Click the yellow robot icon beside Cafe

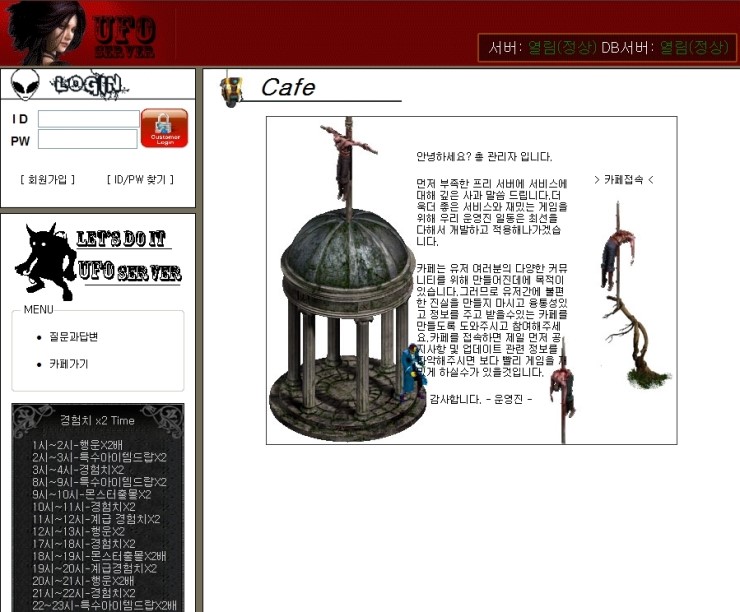tap(231, 89)
